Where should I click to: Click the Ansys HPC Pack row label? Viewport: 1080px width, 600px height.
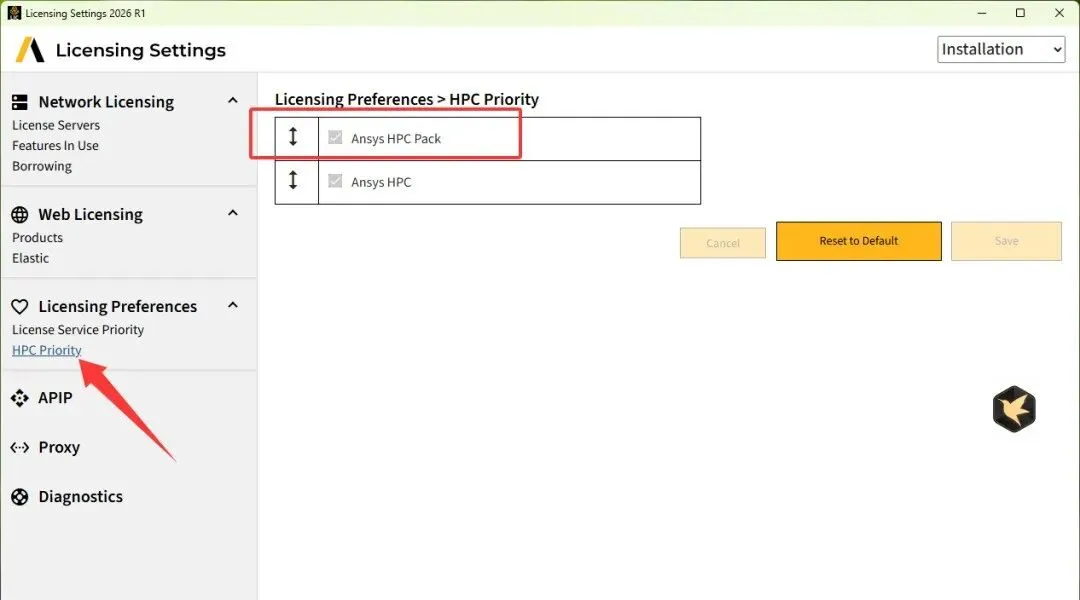pyautogui.click(x=396, y=138)
